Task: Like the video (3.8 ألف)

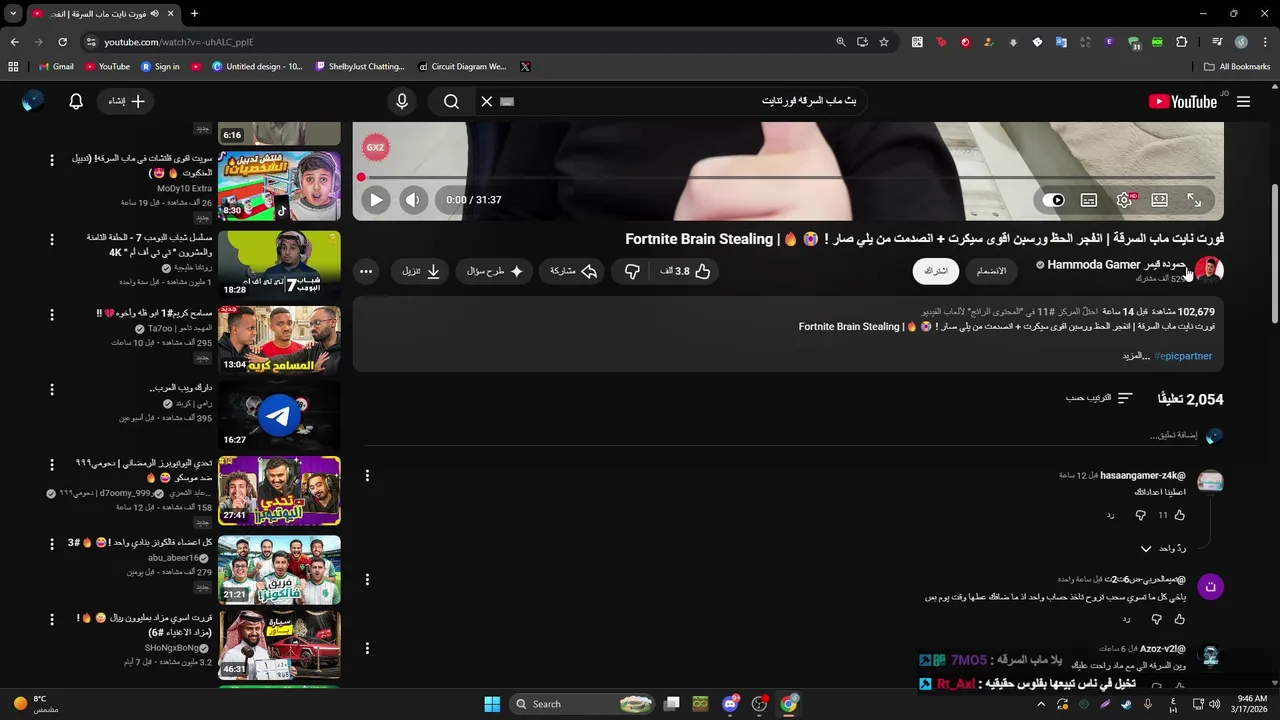Action: click(x=685, y=271)
